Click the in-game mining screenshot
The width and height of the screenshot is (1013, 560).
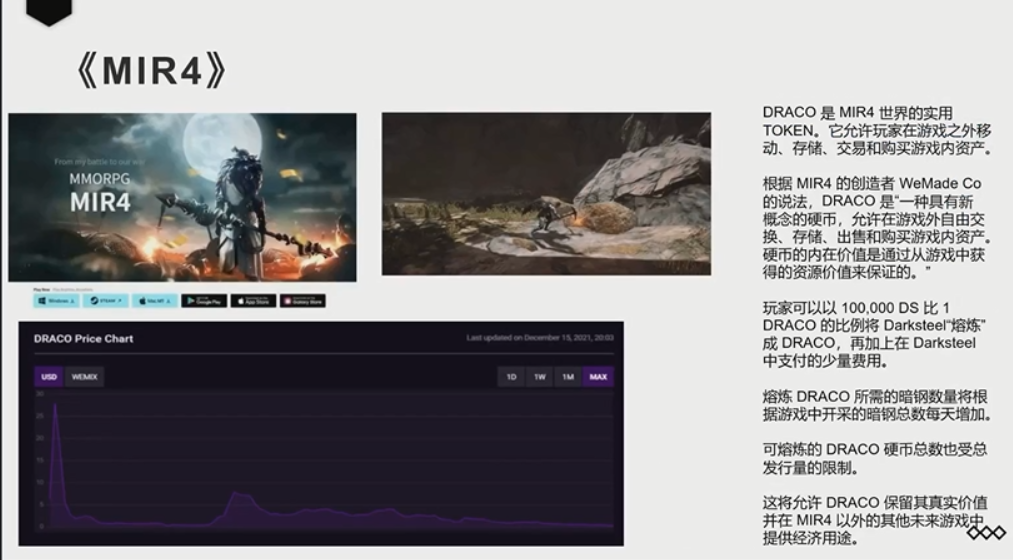546,194
